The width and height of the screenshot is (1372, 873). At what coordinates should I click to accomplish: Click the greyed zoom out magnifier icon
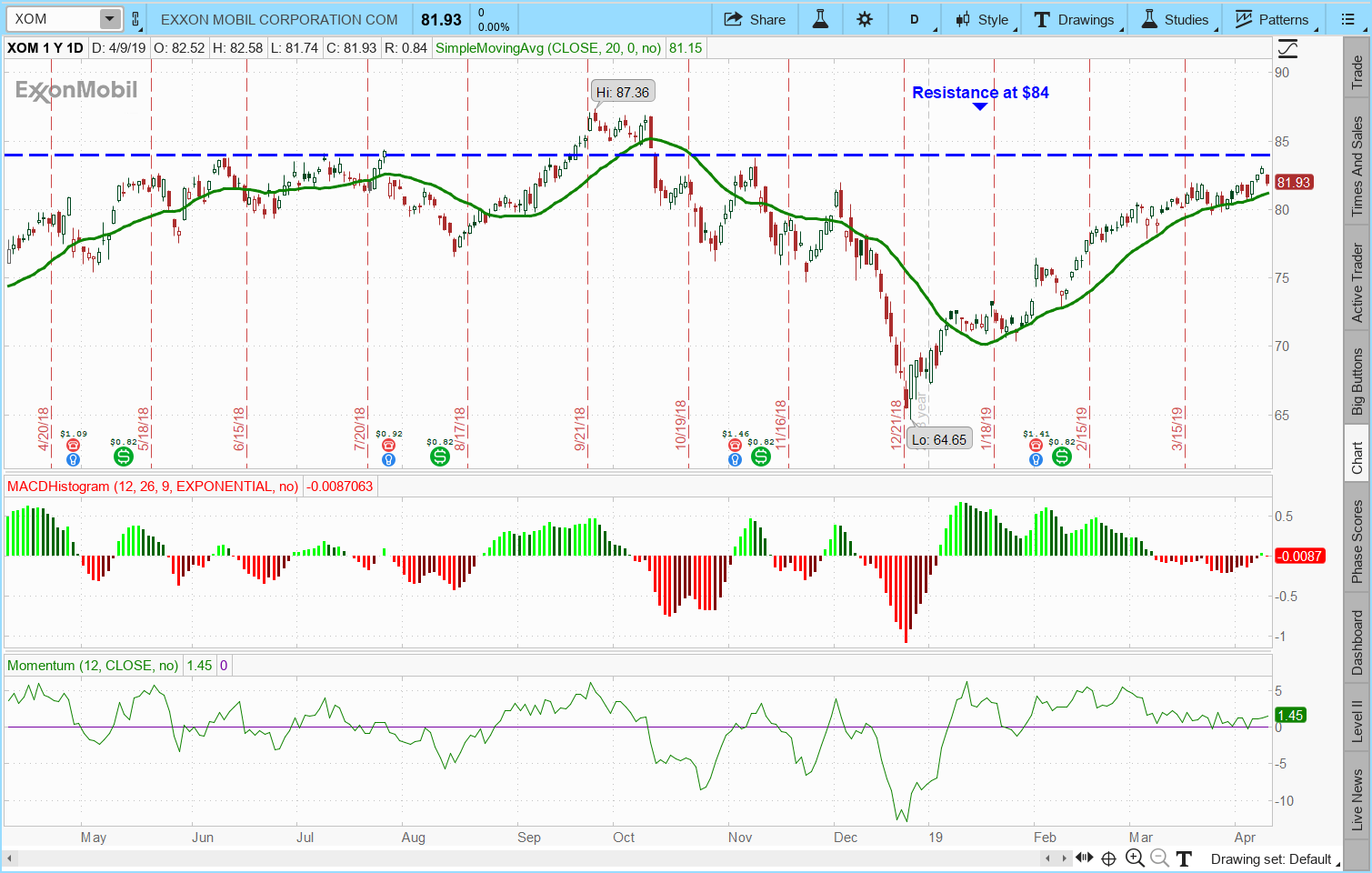coord(1158,858)
